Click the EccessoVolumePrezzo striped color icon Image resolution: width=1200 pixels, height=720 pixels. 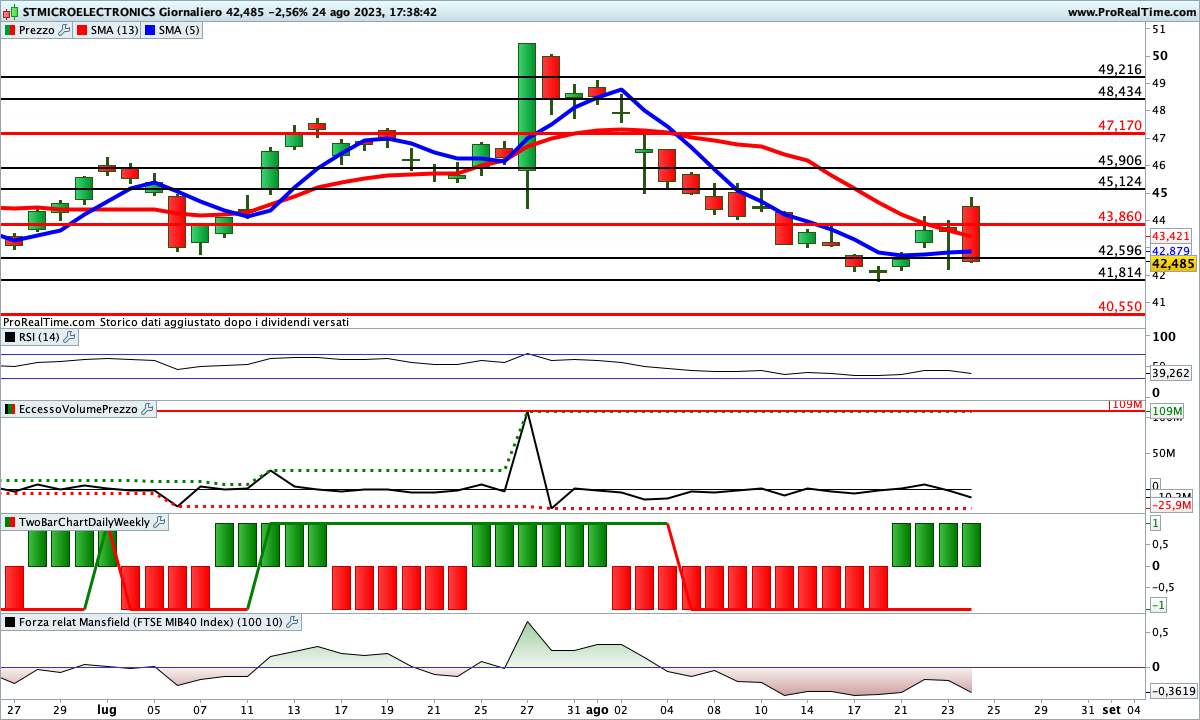tap(10, 409)
